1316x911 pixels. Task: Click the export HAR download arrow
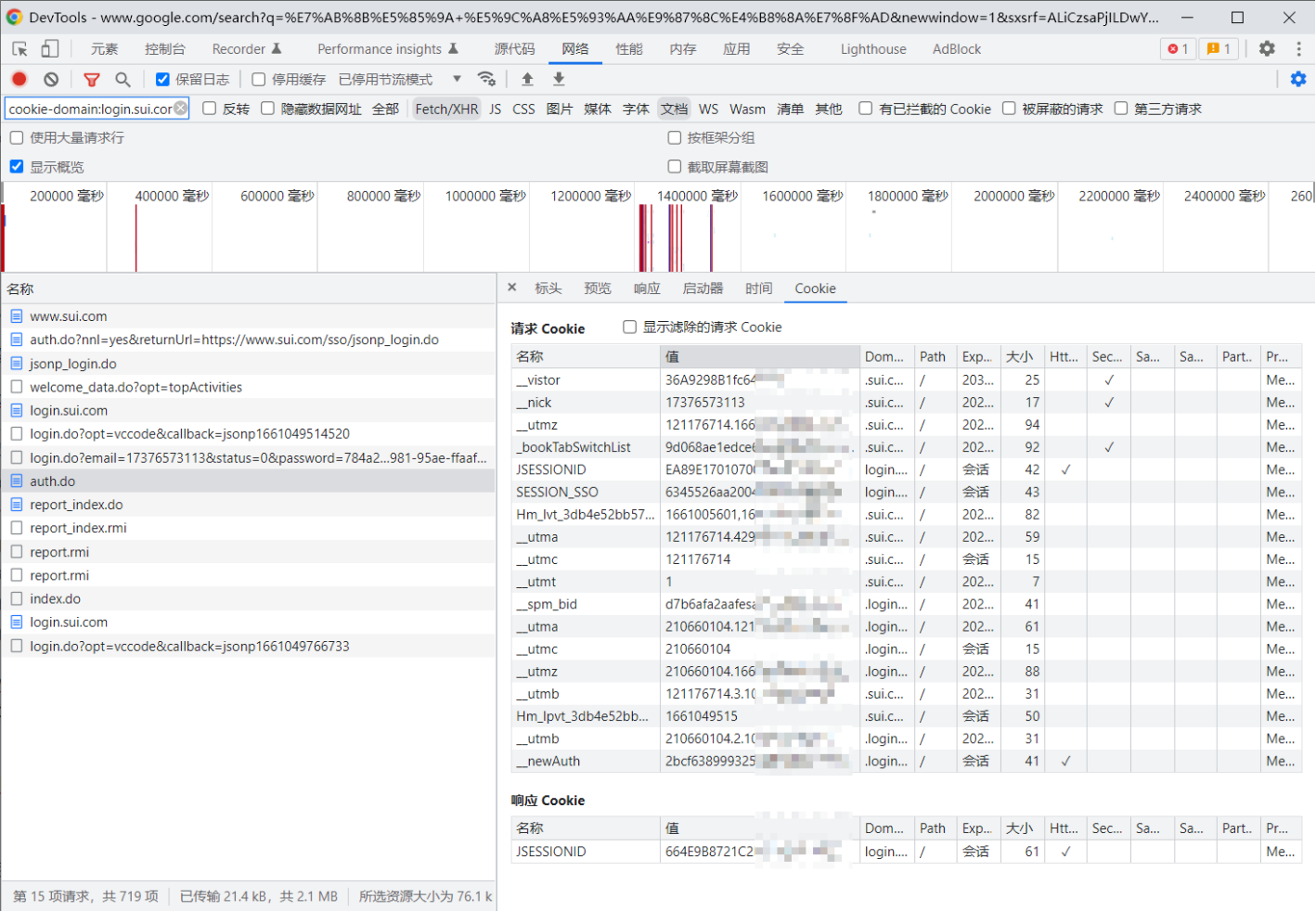[x=559, y=80]
